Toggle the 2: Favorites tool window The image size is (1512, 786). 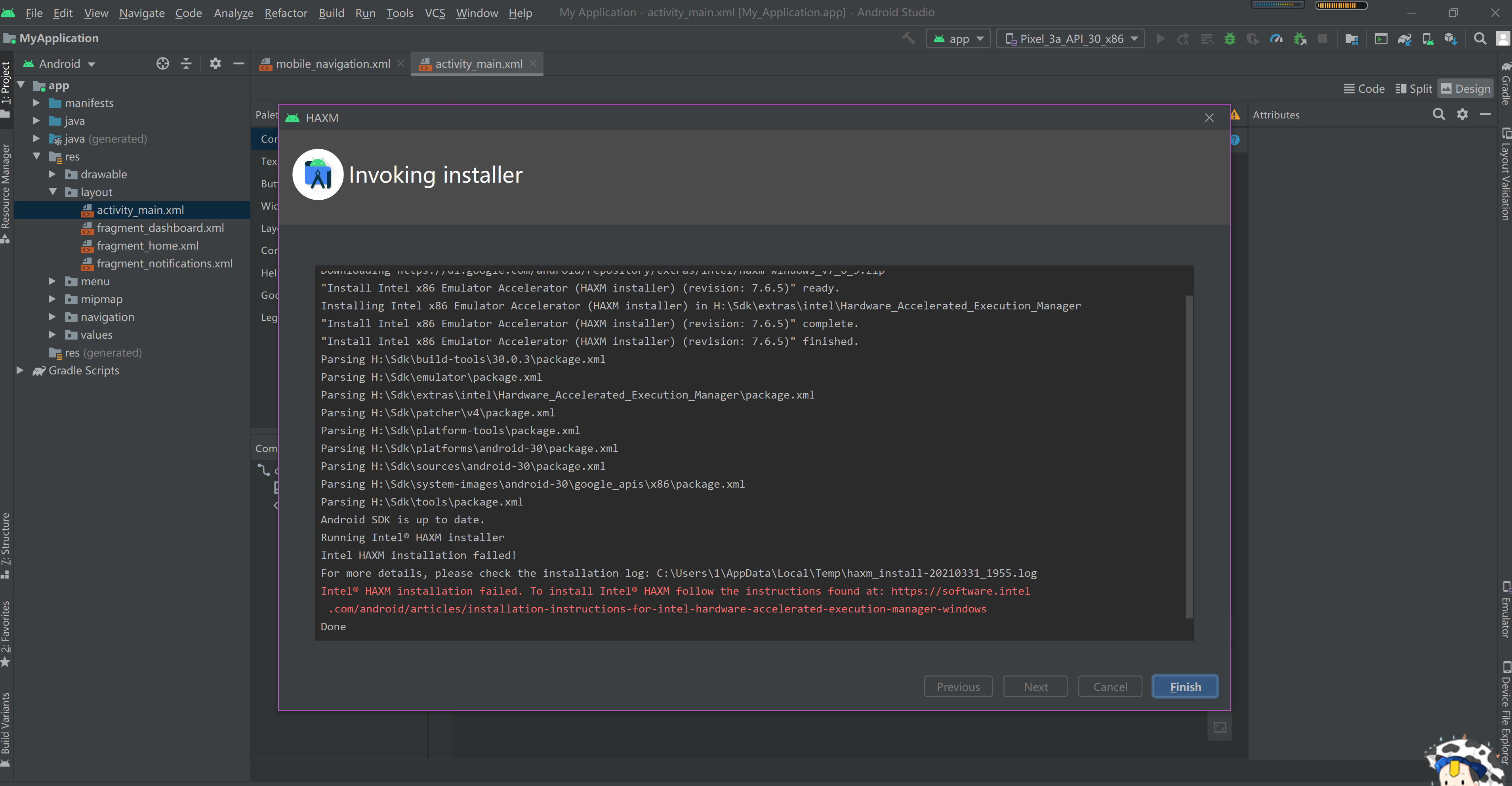6,634
